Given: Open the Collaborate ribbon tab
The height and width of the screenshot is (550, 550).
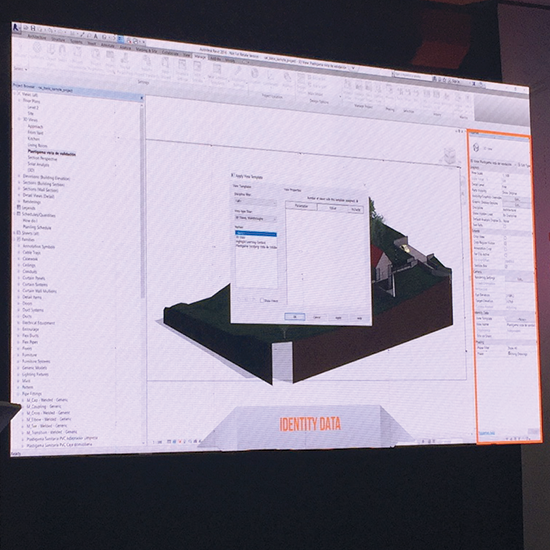Looking at the screenshot, I should (x=170, y=53).
